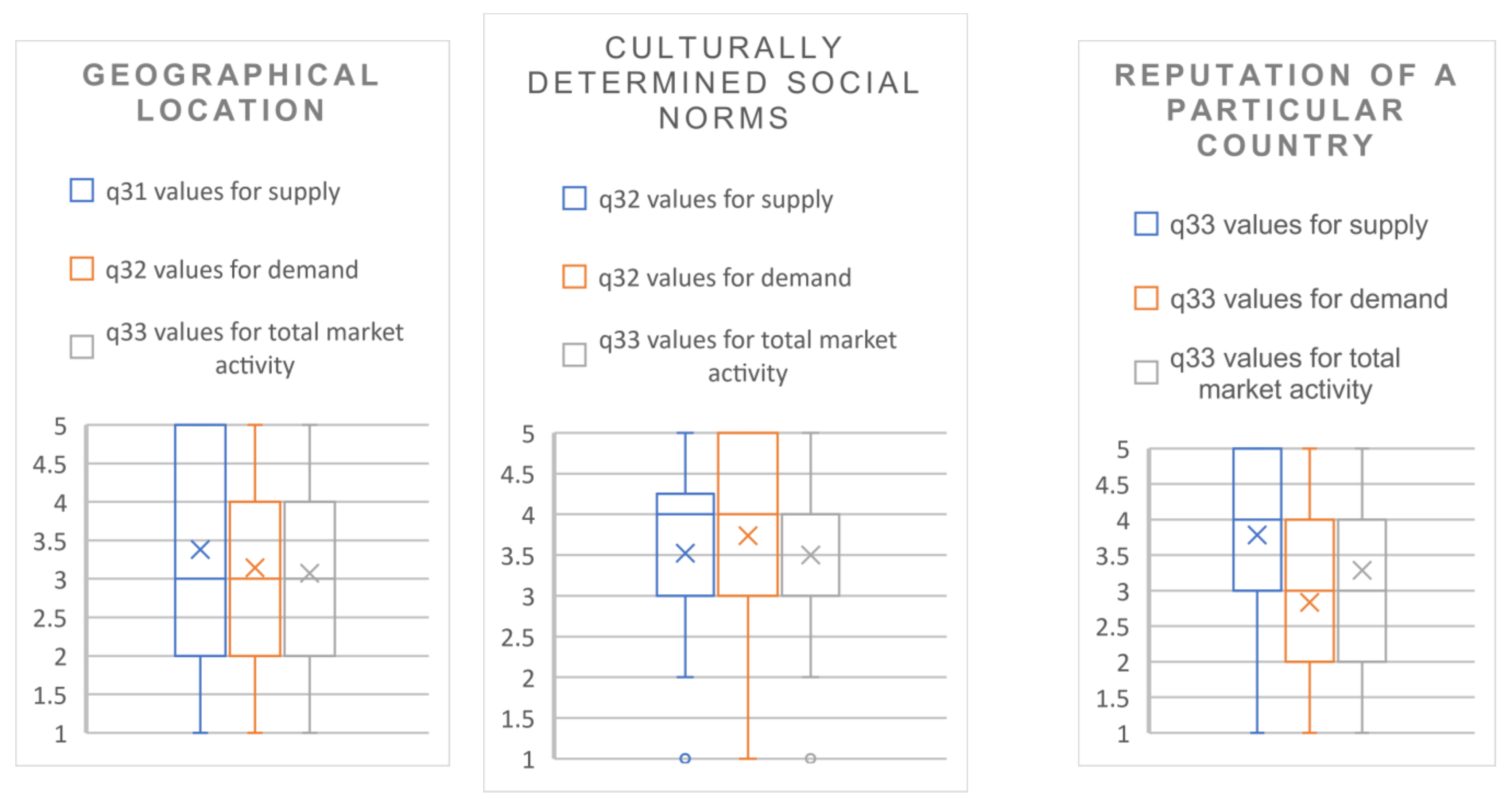
Task: Select the gray outlier circle in Social Norms chart
Action: (x=811, y=759)
